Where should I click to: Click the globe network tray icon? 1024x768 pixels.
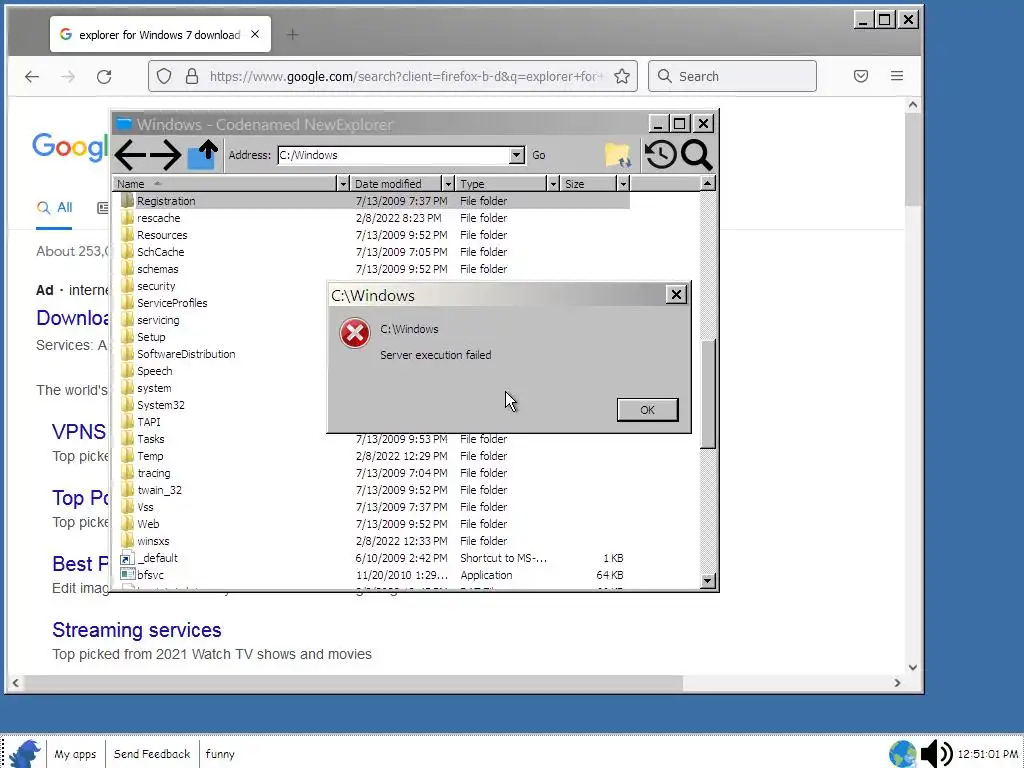coord(903,754)
